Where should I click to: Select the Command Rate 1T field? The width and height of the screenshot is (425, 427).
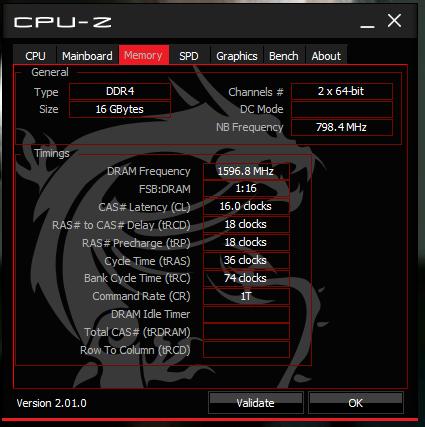click(x=246, y=296)
